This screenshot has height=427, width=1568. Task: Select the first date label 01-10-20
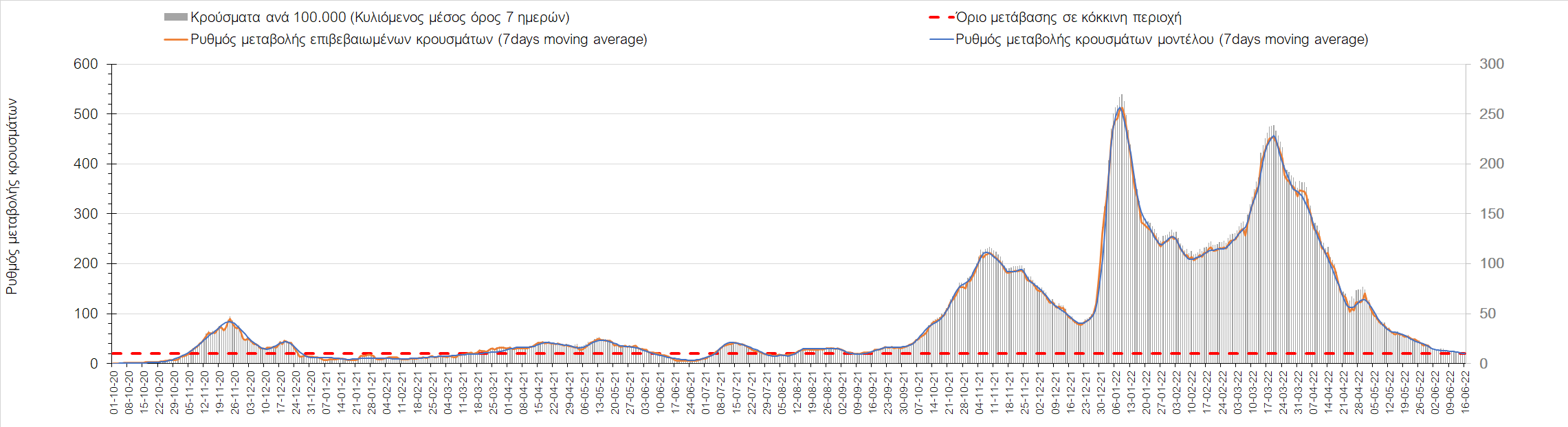click(x=114, y=393)
